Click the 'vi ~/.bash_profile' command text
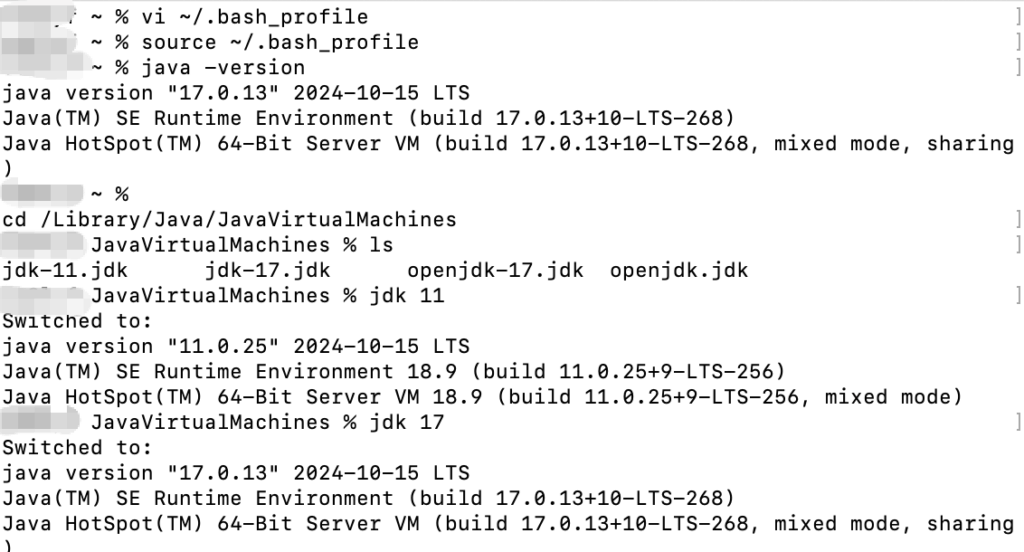 [255, 16]
